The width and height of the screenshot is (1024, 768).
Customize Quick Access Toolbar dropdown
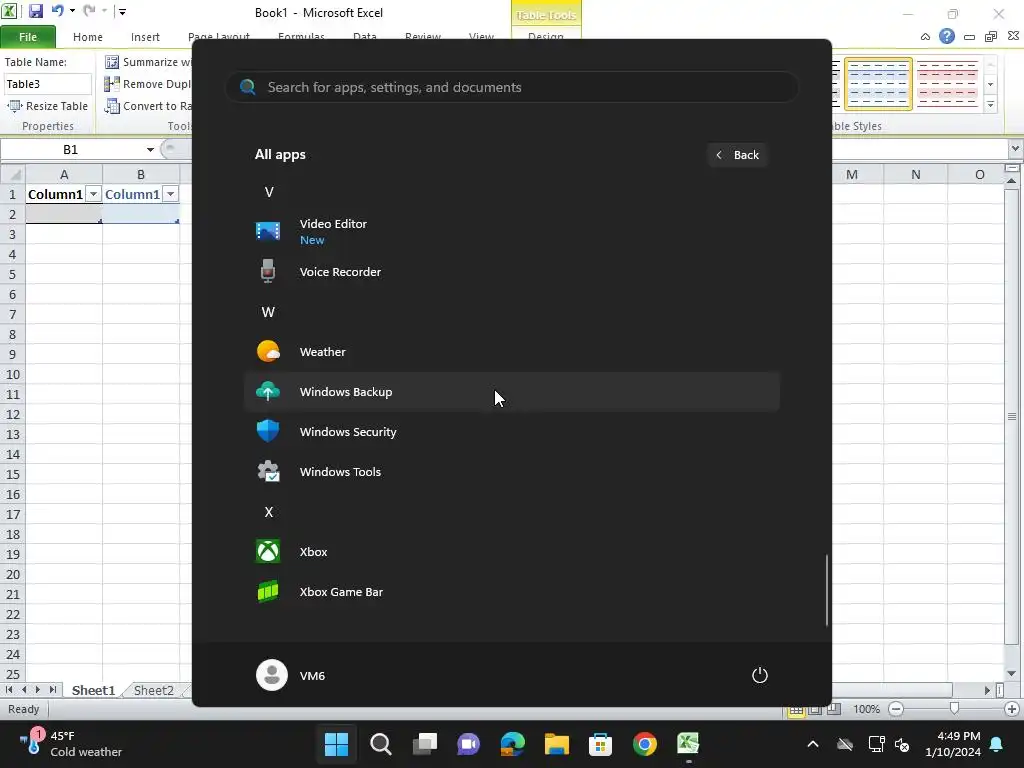[x=122, y=11]
